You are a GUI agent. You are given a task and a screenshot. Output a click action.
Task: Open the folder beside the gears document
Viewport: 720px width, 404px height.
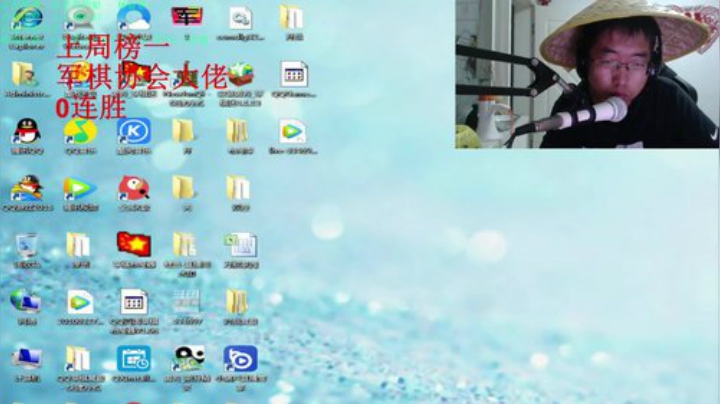tap(292, 18)
